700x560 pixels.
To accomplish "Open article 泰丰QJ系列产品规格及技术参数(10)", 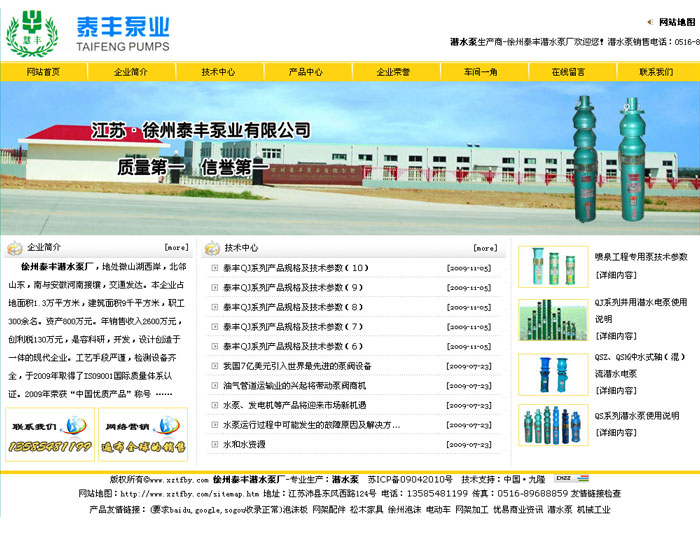I will pyautogui.click(x=296, y=268).
